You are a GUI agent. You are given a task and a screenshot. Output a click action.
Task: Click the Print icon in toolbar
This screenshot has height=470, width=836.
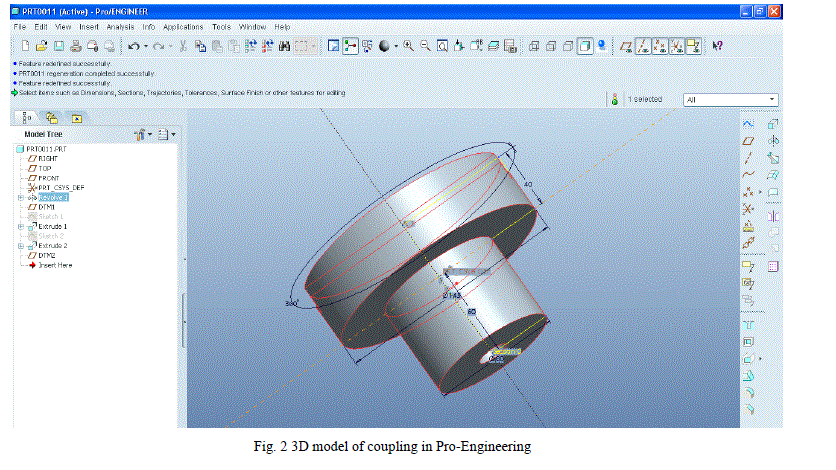coord(76,46)
